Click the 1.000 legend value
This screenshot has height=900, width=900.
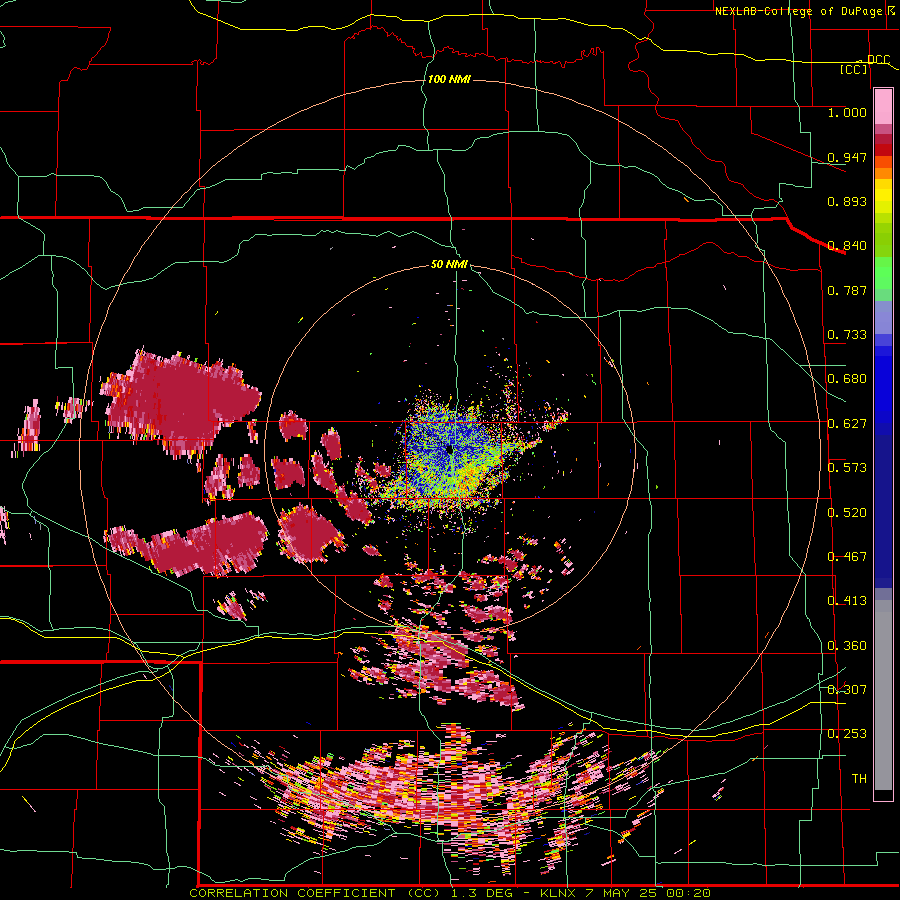point(847,112)
